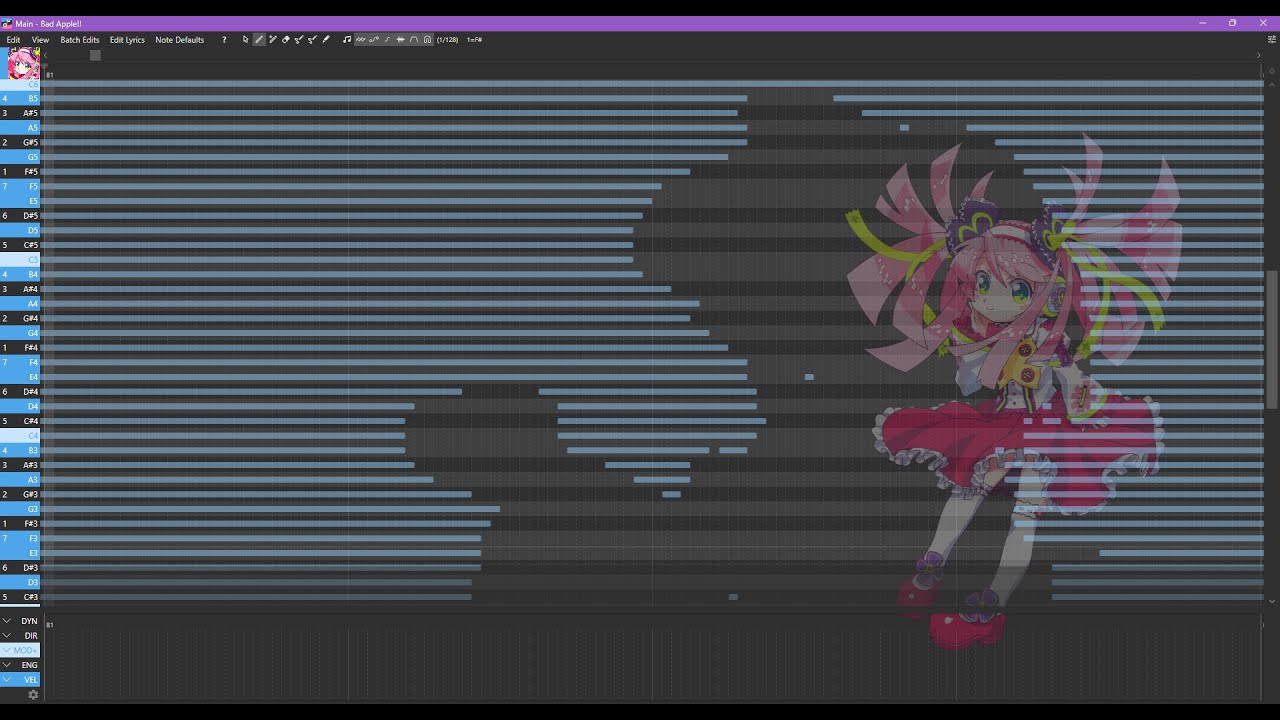Open the Edit menu
1280x720 pixels.
pos(13,40)
